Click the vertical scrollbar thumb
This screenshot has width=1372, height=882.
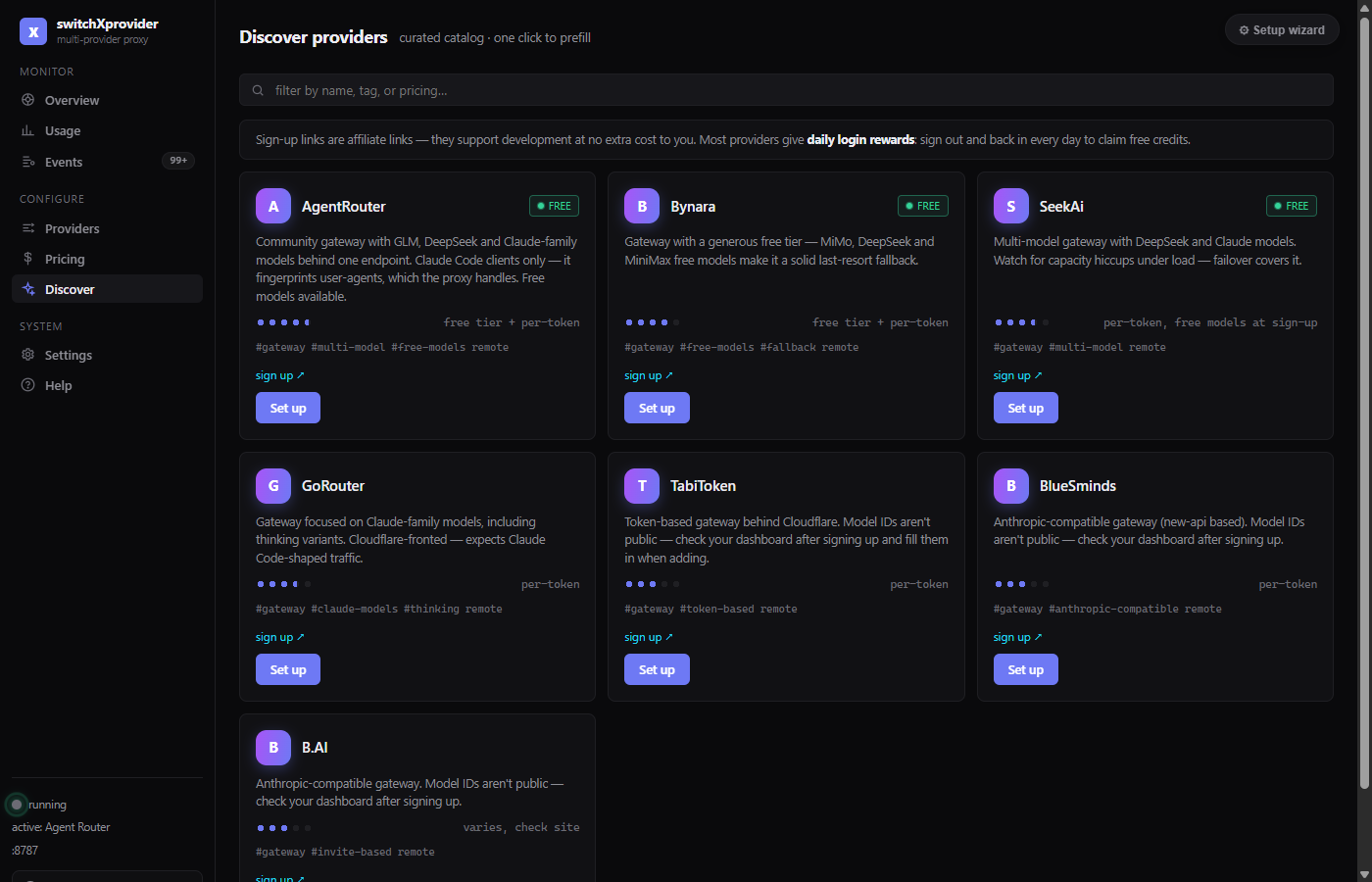point(1364,402)
